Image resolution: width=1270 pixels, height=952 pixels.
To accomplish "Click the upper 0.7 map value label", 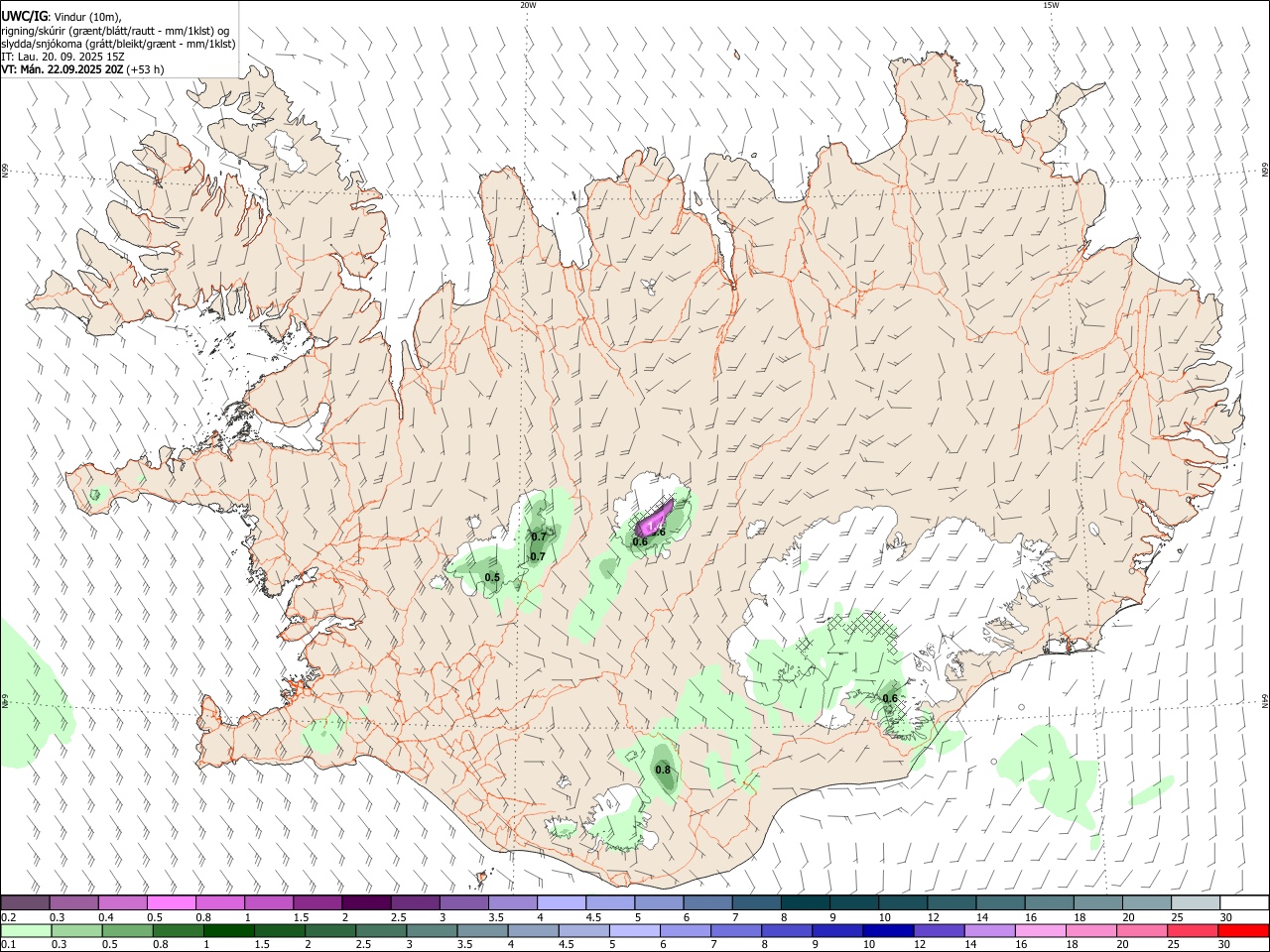I will (539, 536).
